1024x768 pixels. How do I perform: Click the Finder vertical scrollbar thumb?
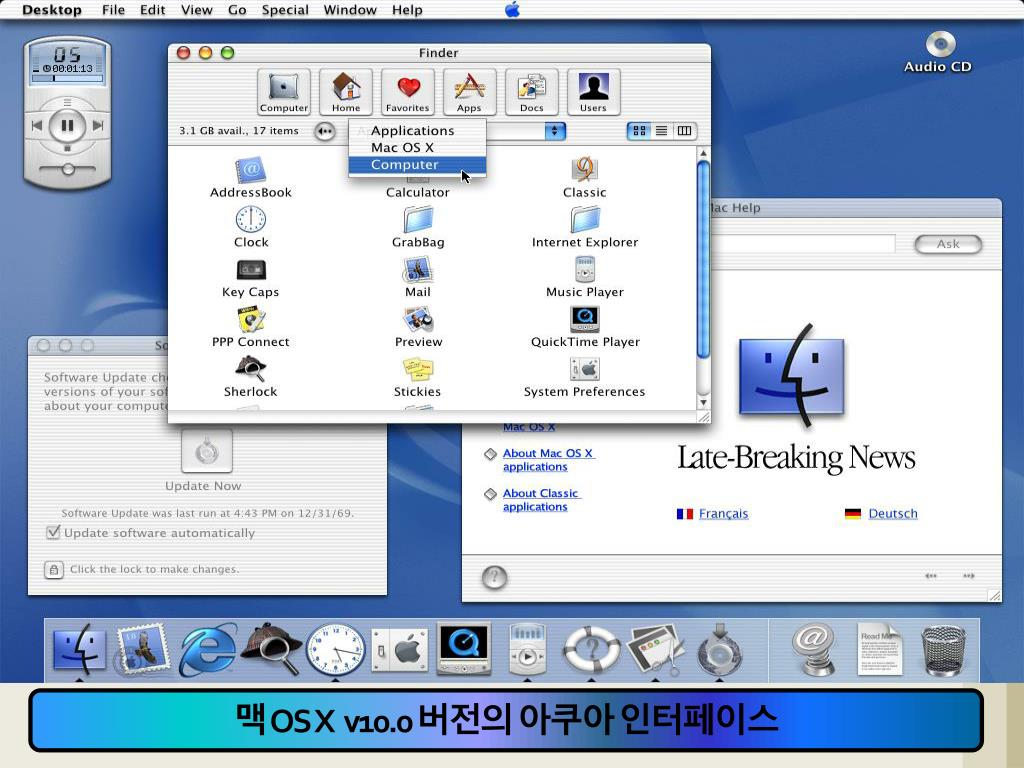pos(703,258)
